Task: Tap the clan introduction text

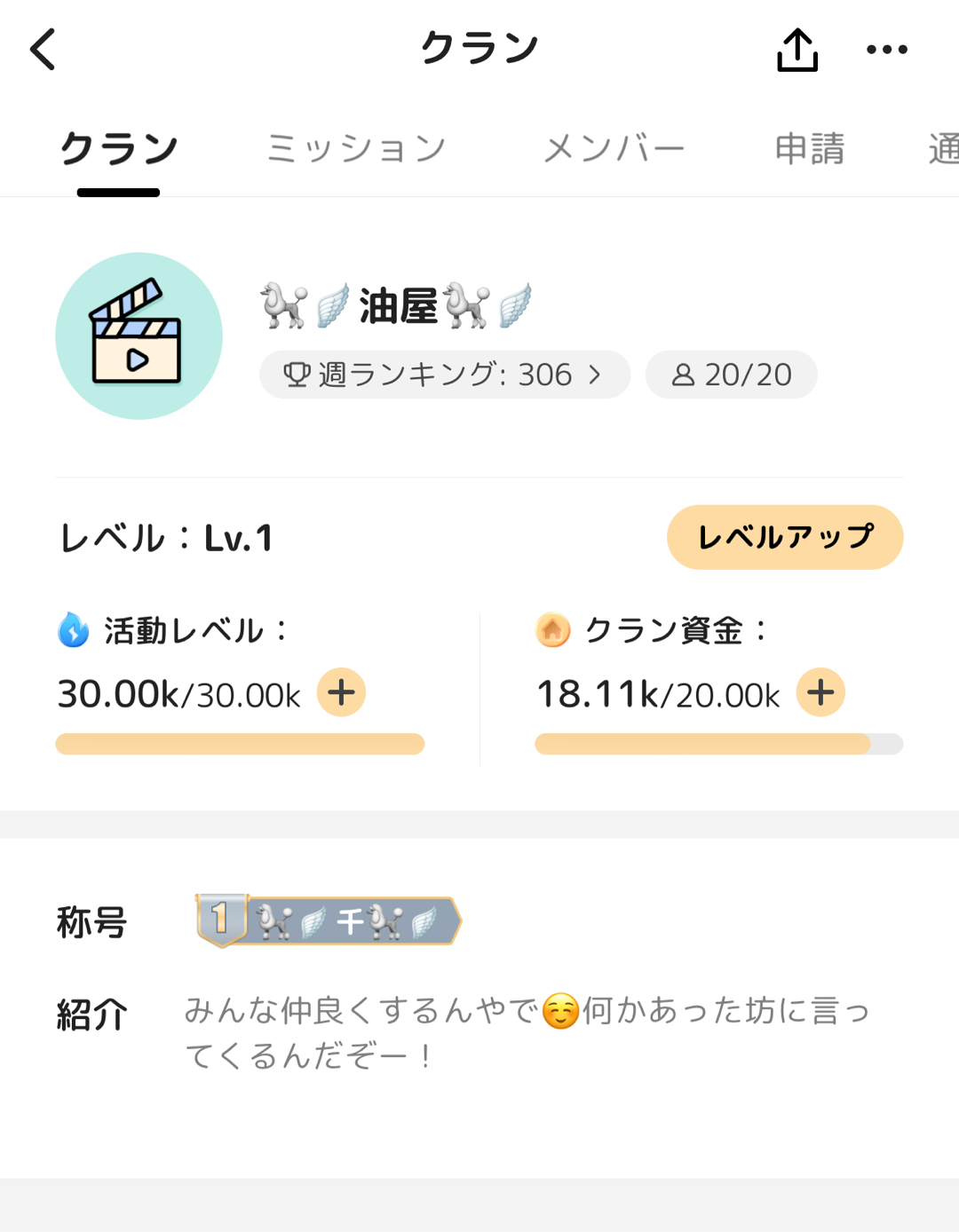Action: click(527, 1032)
